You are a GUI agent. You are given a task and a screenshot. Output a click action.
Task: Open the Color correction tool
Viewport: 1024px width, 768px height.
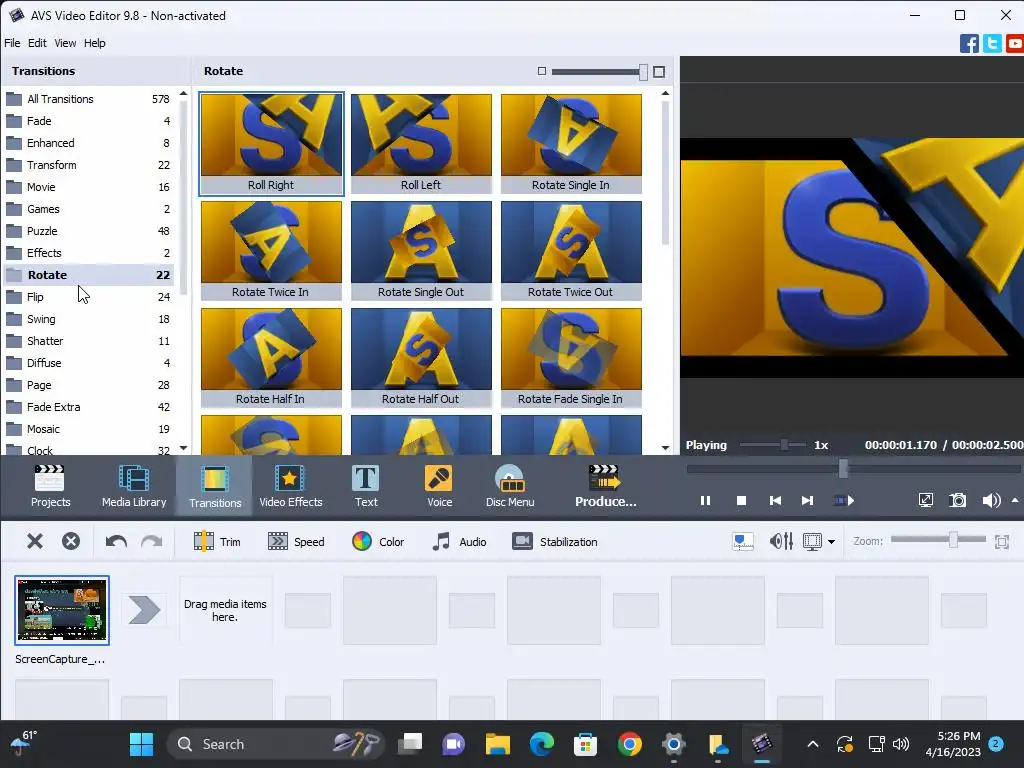coord(378,541)
